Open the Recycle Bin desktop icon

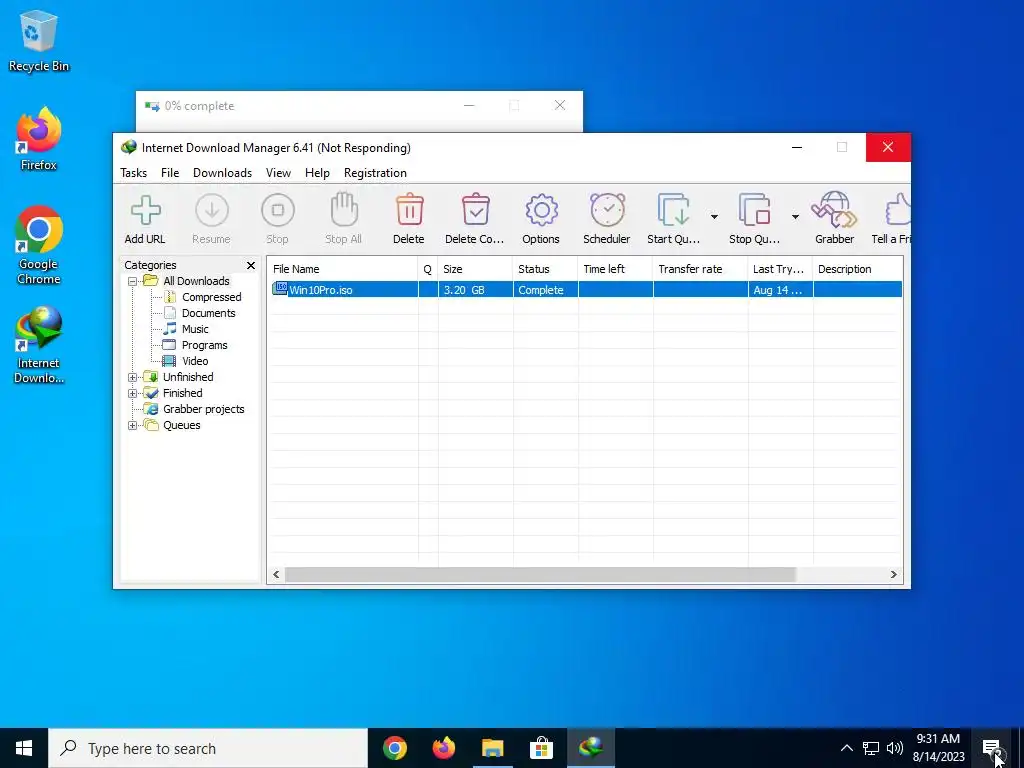39,41
